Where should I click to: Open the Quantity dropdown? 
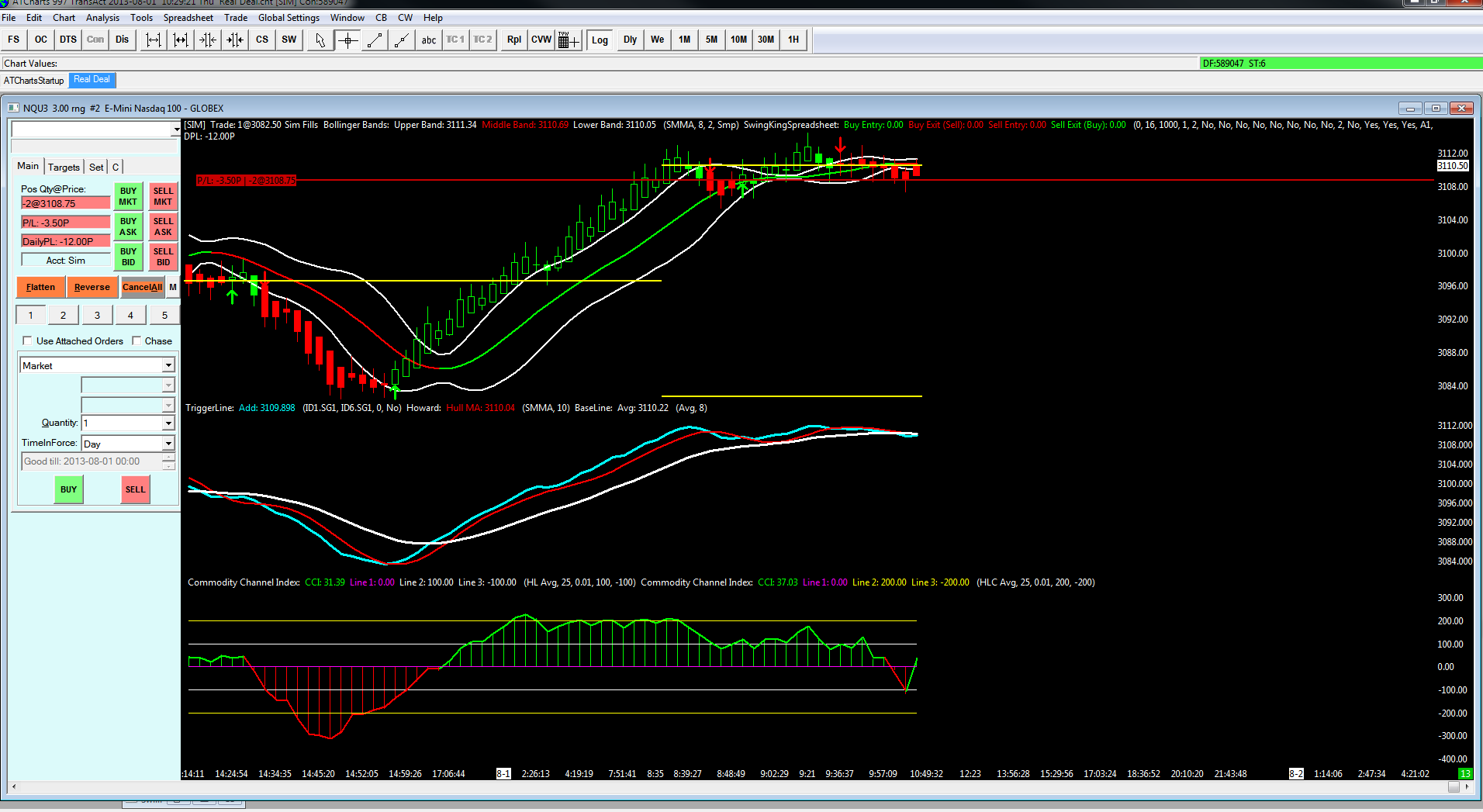click(x=168, y=423)
